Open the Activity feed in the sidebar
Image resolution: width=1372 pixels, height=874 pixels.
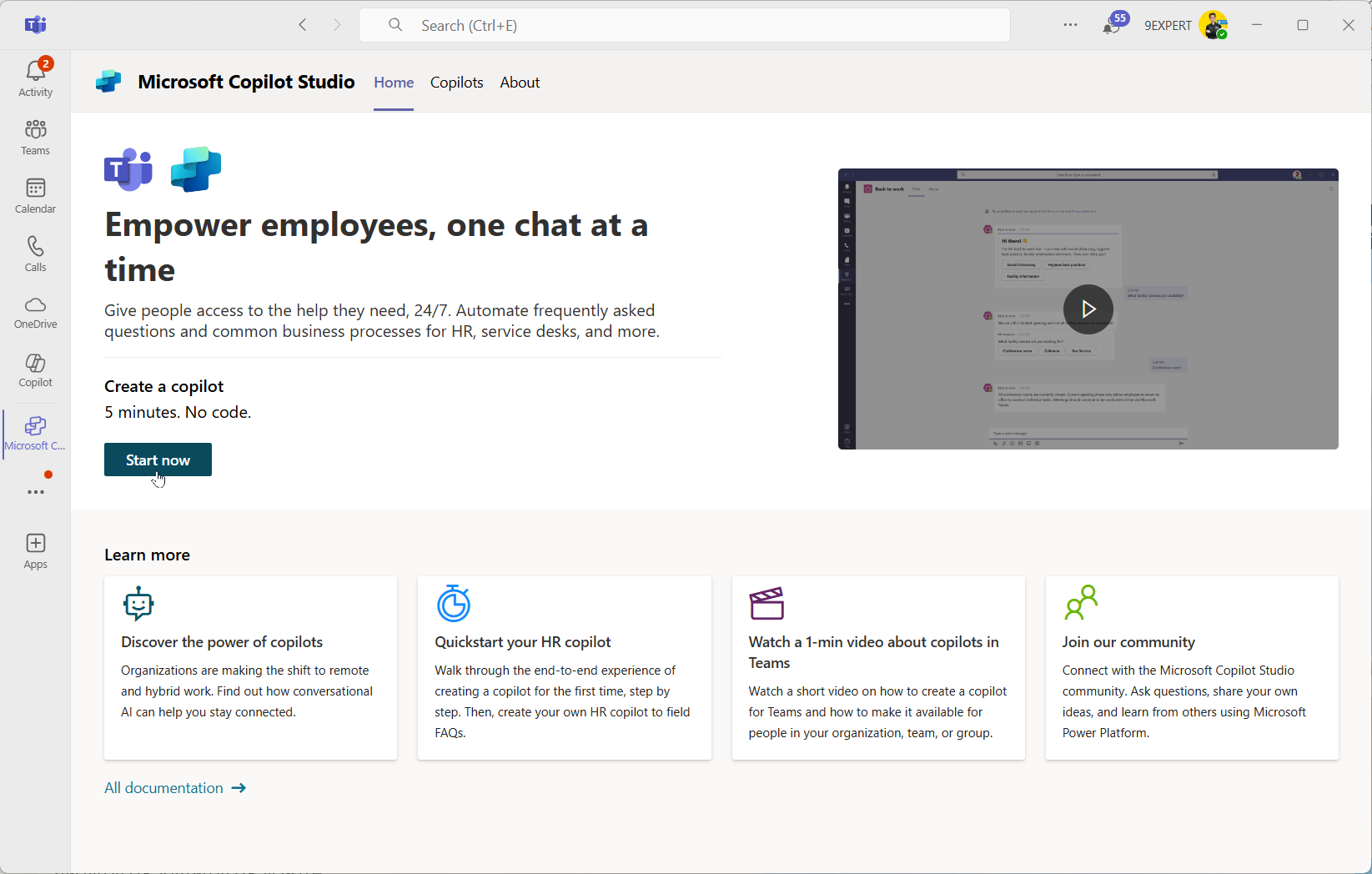pos(35,75)
